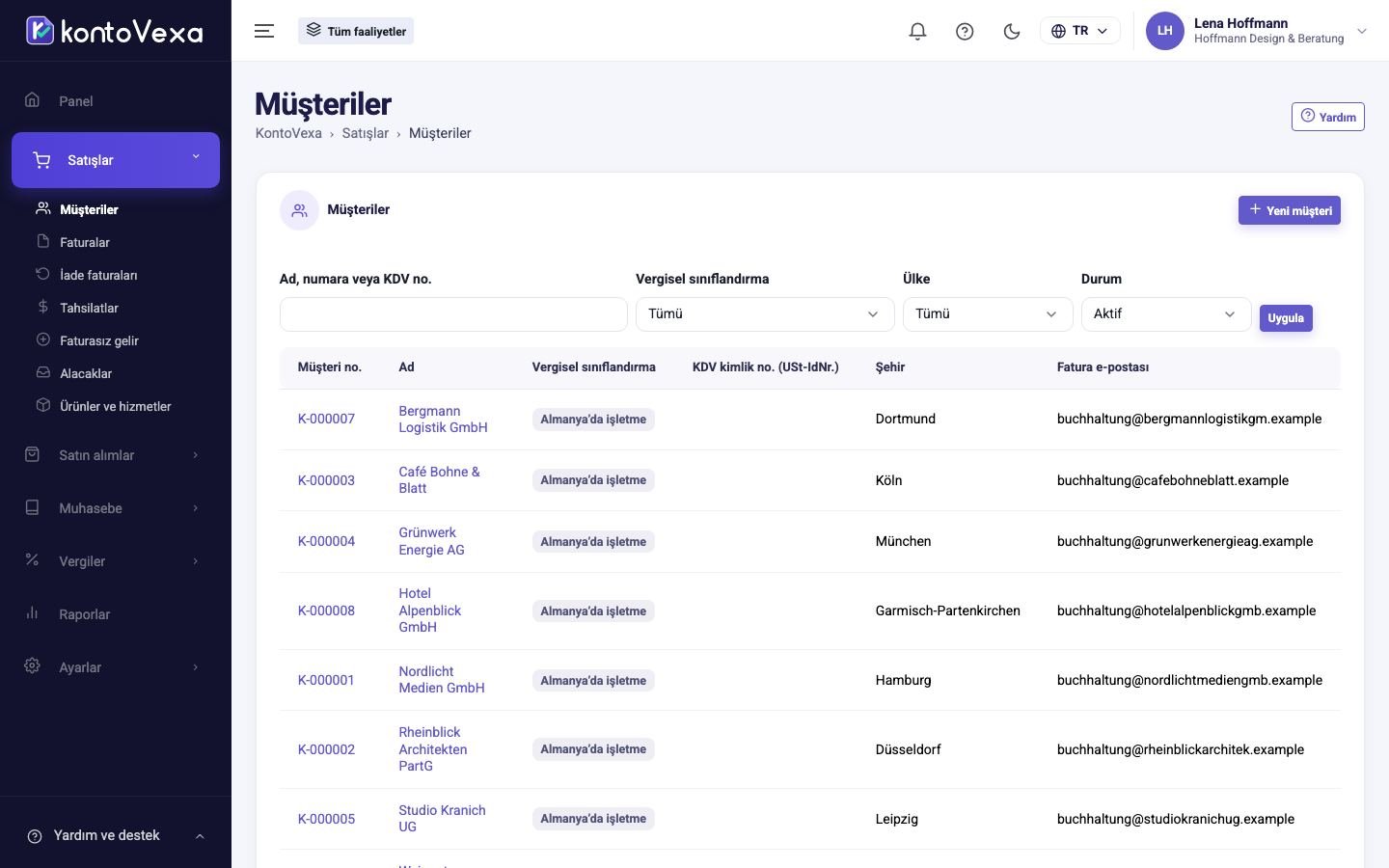Click the kontoVexa logo

coord(115,31)
